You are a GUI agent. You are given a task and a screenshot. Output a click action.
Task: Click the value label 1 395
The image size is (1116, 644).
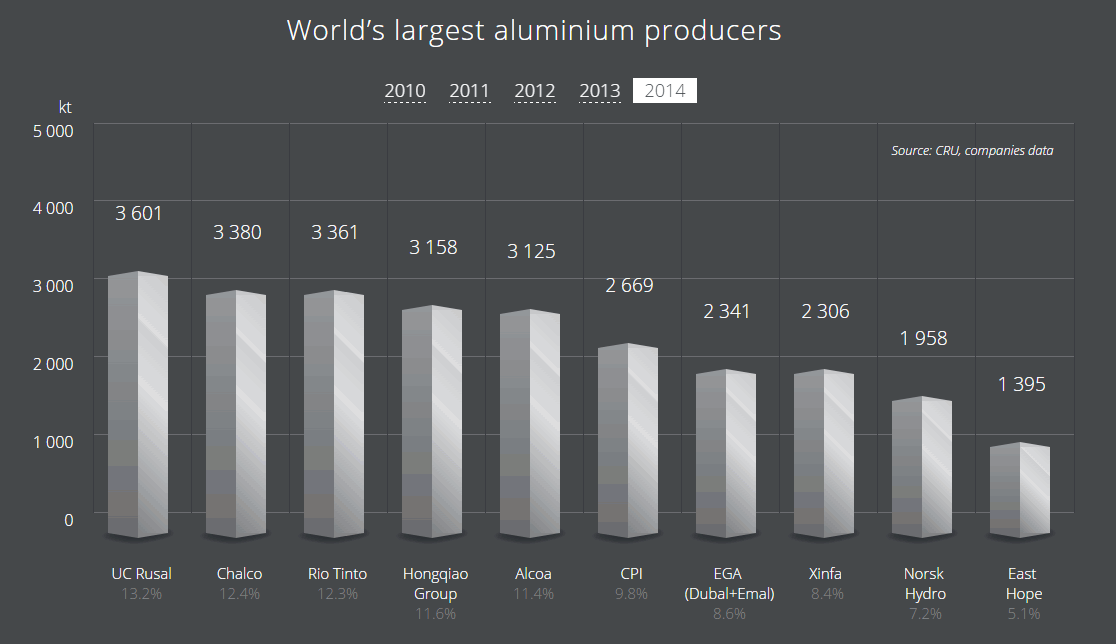[1021, 385]
